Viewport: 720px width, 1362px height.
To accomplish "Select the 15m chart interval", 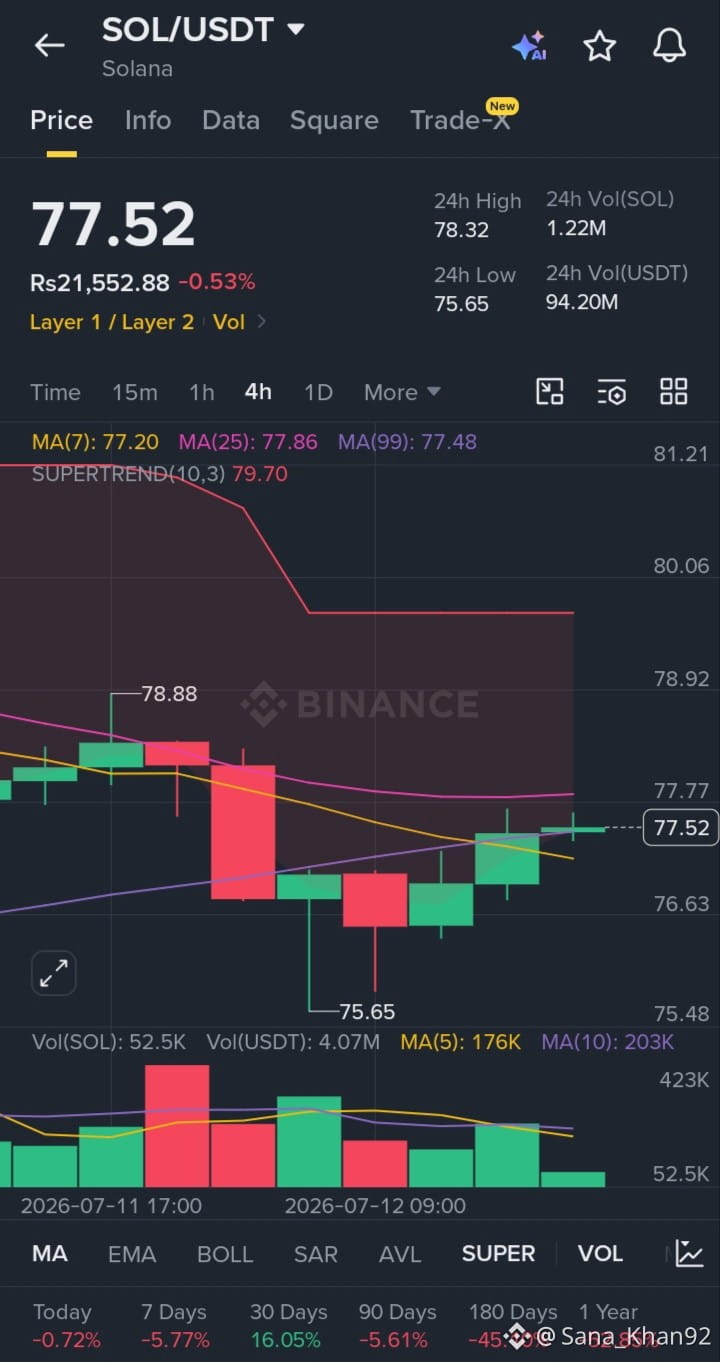I will [135, 392].
